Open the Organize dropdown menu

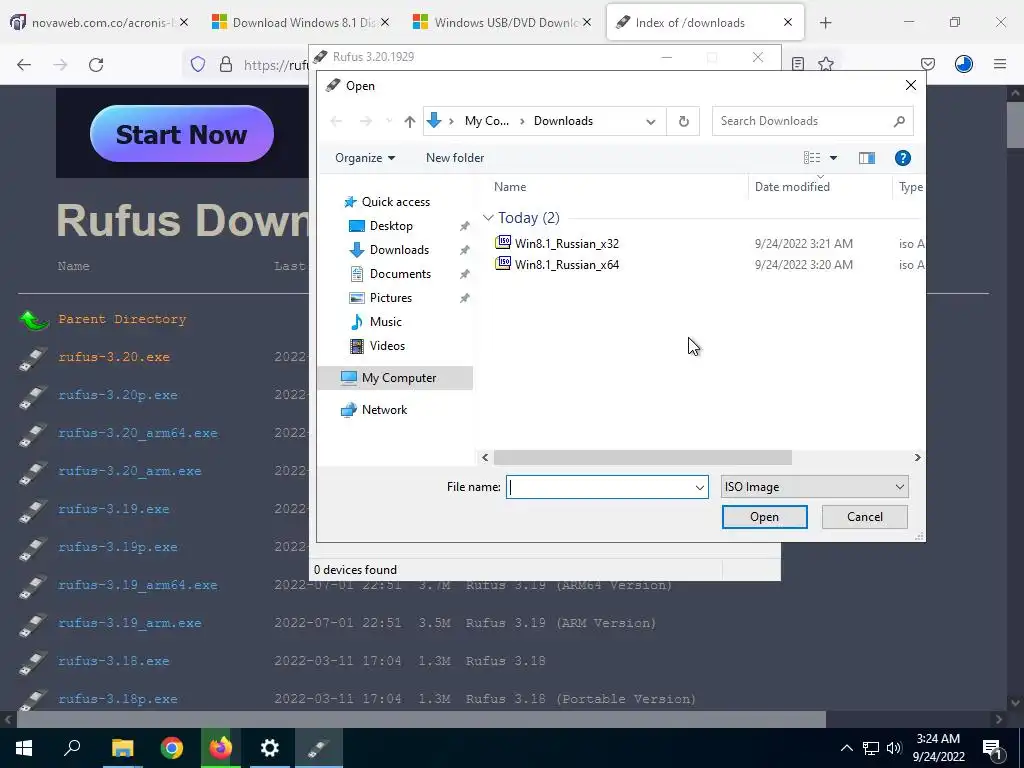pyautogui.click(x=364, y=158)
